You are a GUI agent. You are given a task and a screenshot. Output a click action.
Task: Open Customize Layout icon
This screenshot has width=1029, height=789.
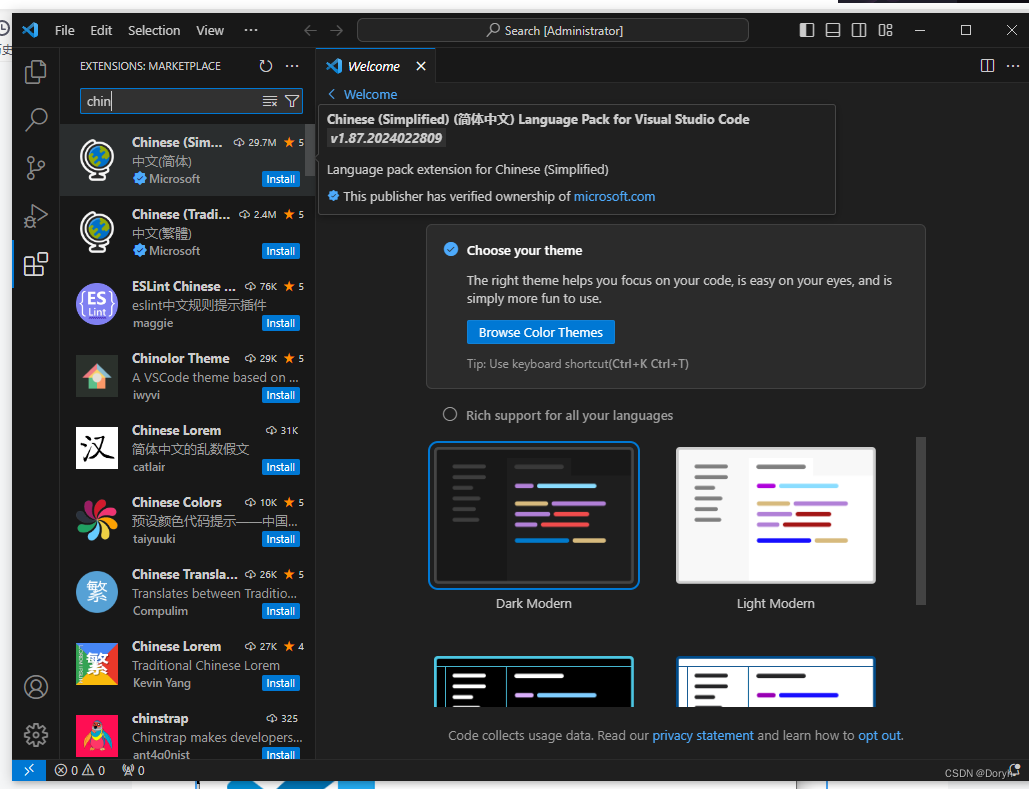(885, 30)
